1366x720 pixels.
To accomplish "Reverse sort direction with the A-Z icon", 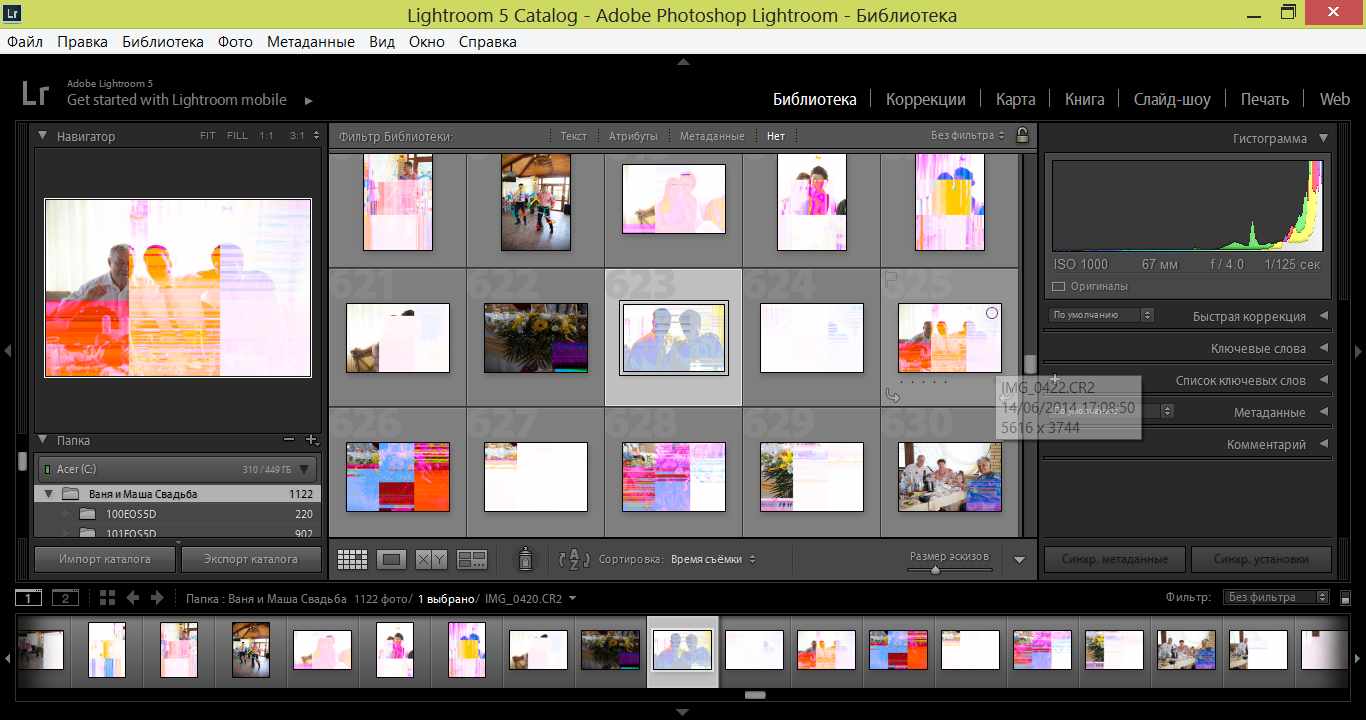I will click(x=574, y=560).
